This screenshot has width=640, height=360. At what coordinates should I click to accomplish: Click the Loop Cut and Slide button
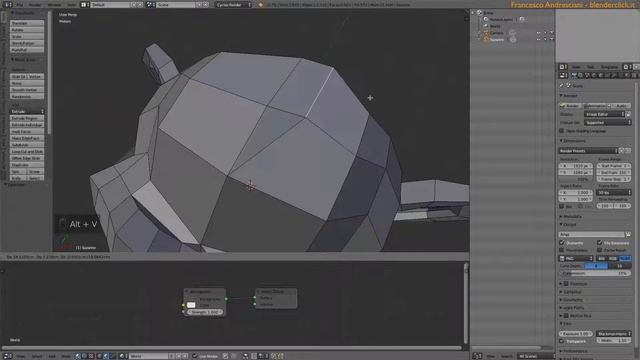[x=27, y=151]
